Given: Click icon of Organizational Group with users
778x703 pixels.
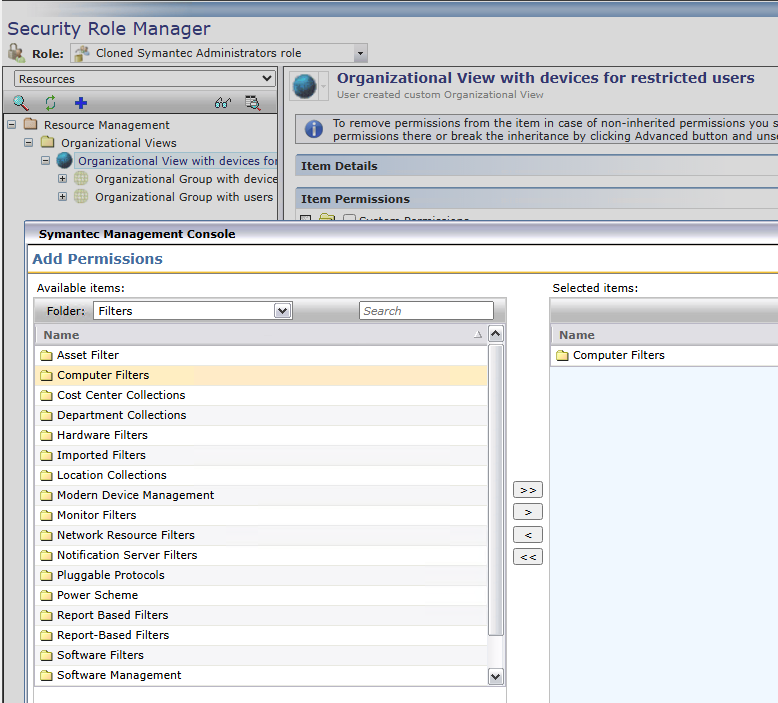Looking at the screenshot, I should [x=81, y=196].
